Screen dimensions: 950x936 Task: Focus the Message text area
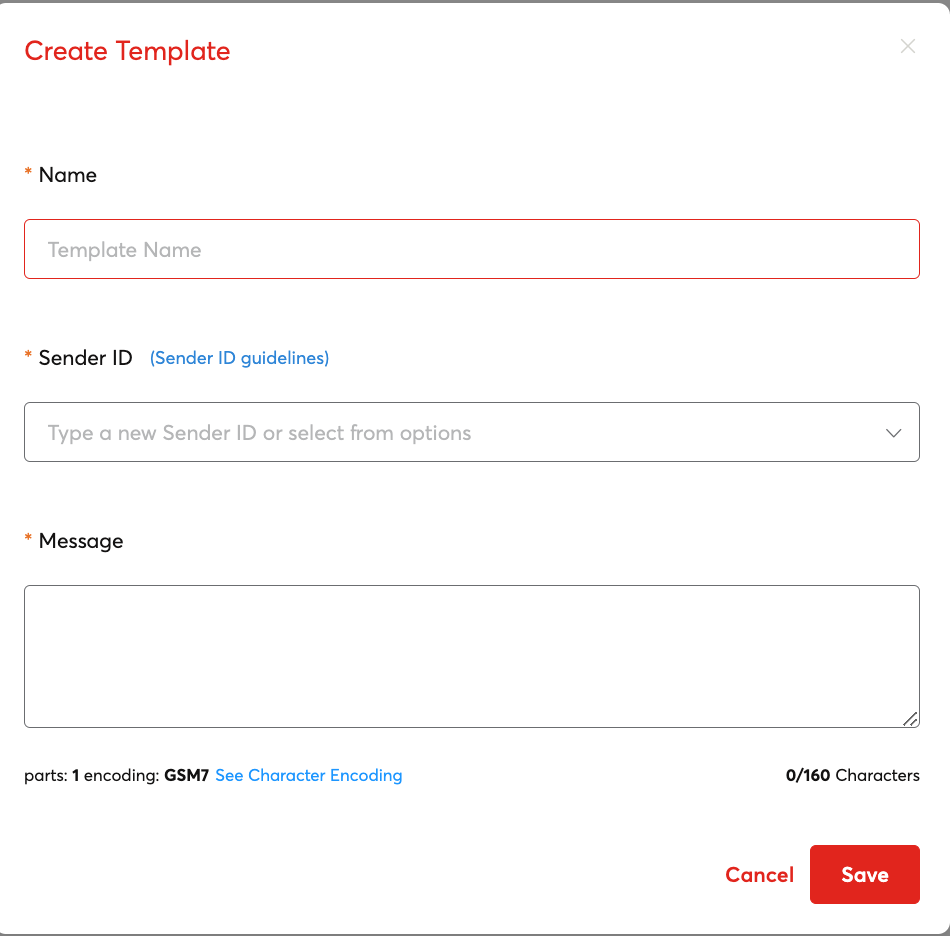(x=471, y=656)
